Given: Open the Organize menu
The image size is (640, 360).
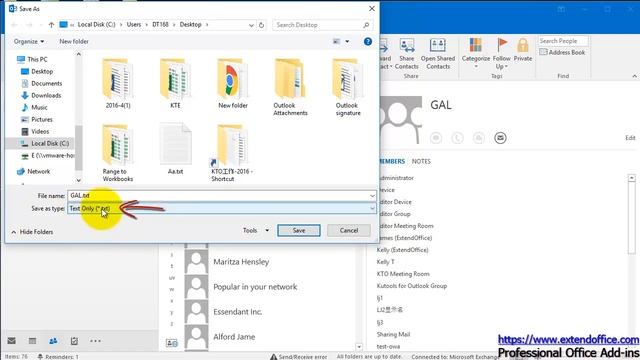Looking at the screenshot, I should [x=29, y=42].
